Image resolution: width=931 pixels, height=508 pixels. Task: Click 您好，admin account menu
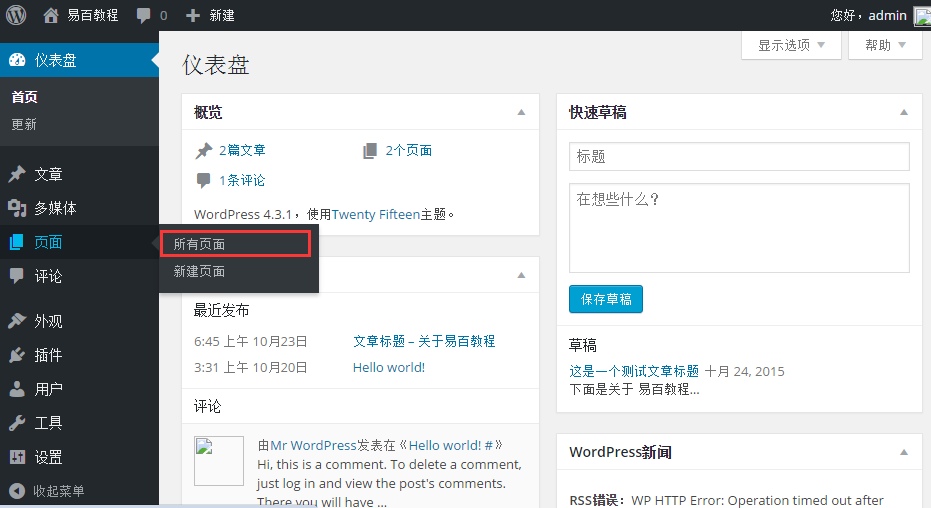[x=869, y=15]
